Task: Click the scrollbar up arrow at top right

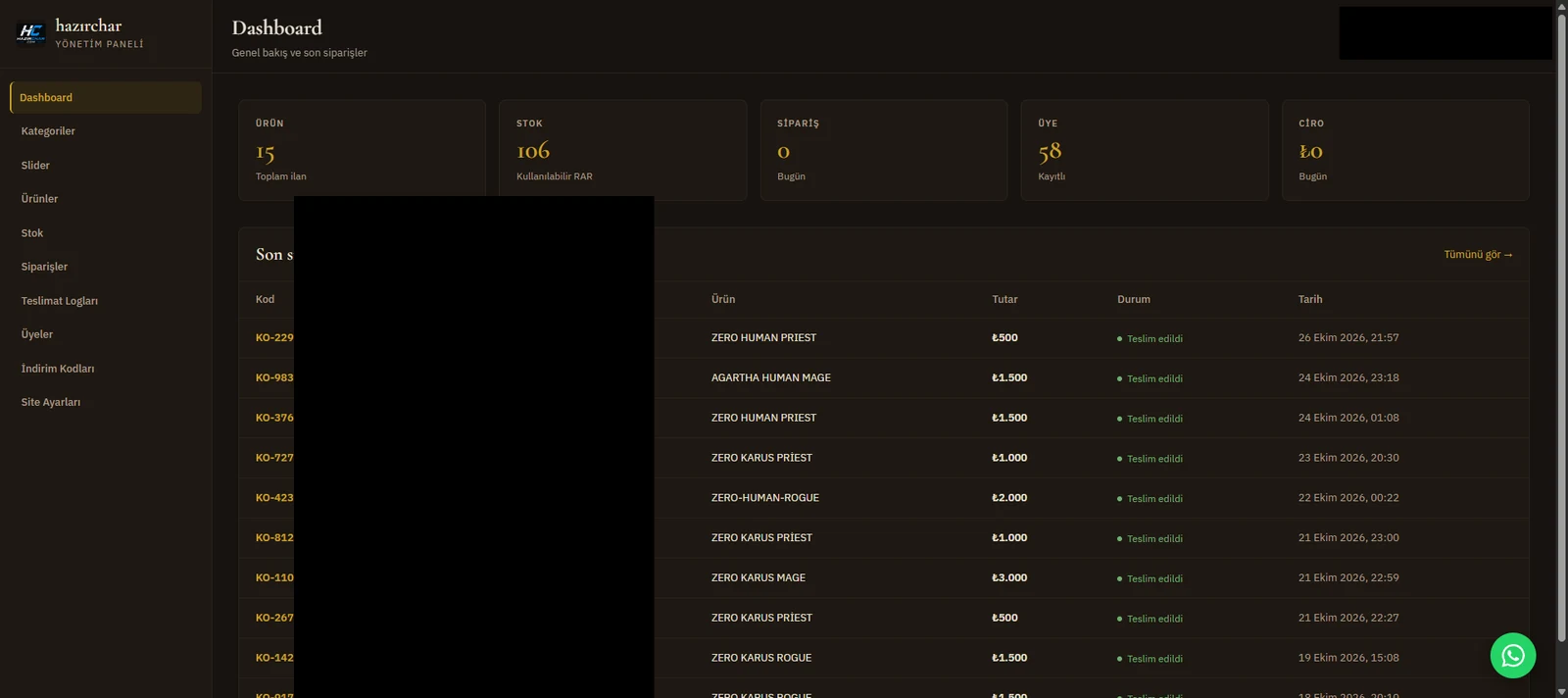Action: (1561, 6)
